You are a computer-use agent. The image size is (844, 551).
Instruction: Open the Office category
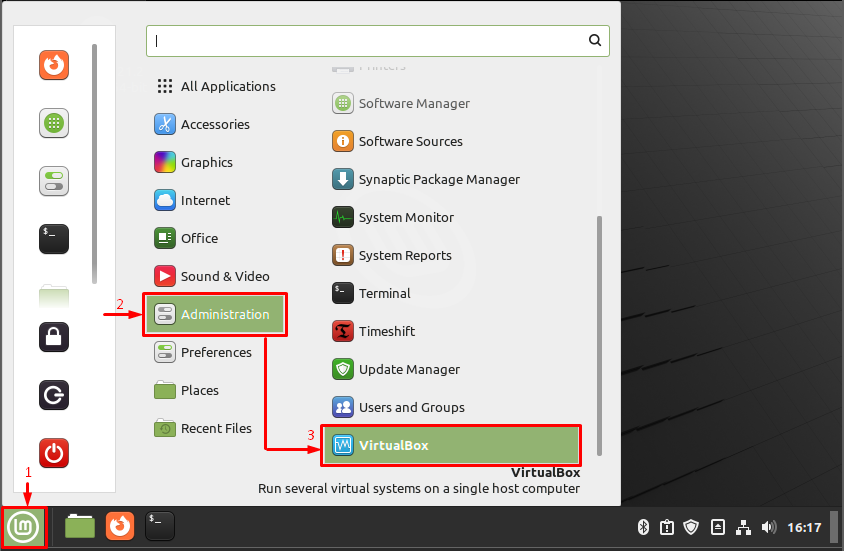click(x=215, y=238)
